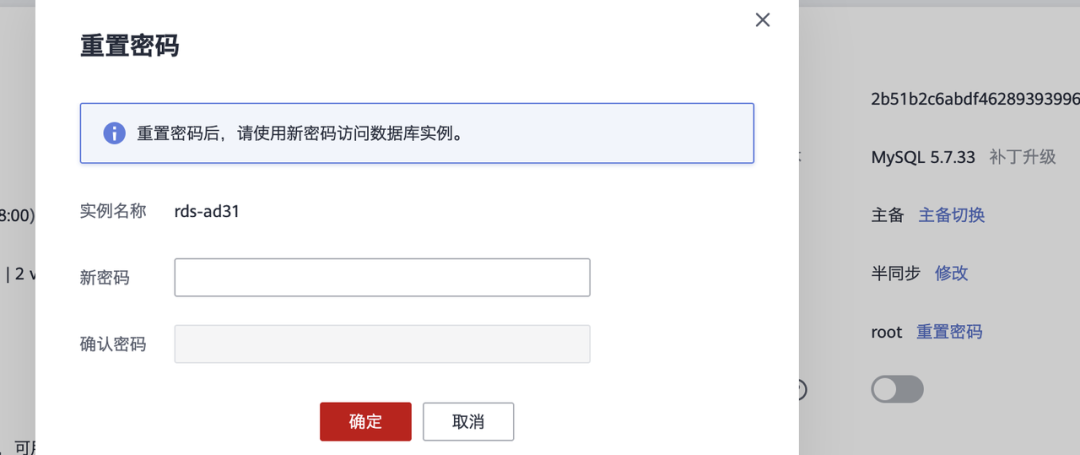Toggle the gray switch below root

(897, 389)
